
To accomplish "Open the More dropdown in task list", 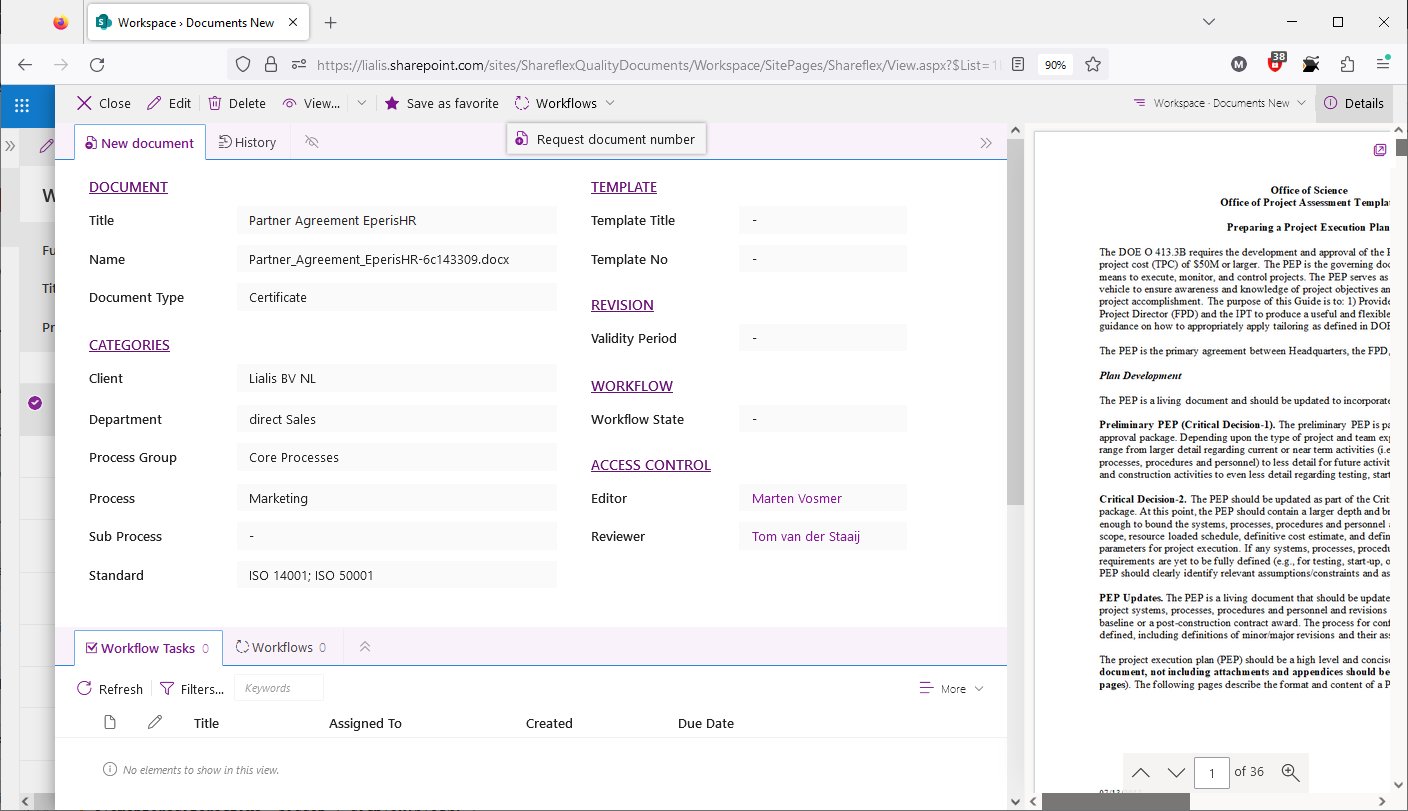I will tap(952, 689).
